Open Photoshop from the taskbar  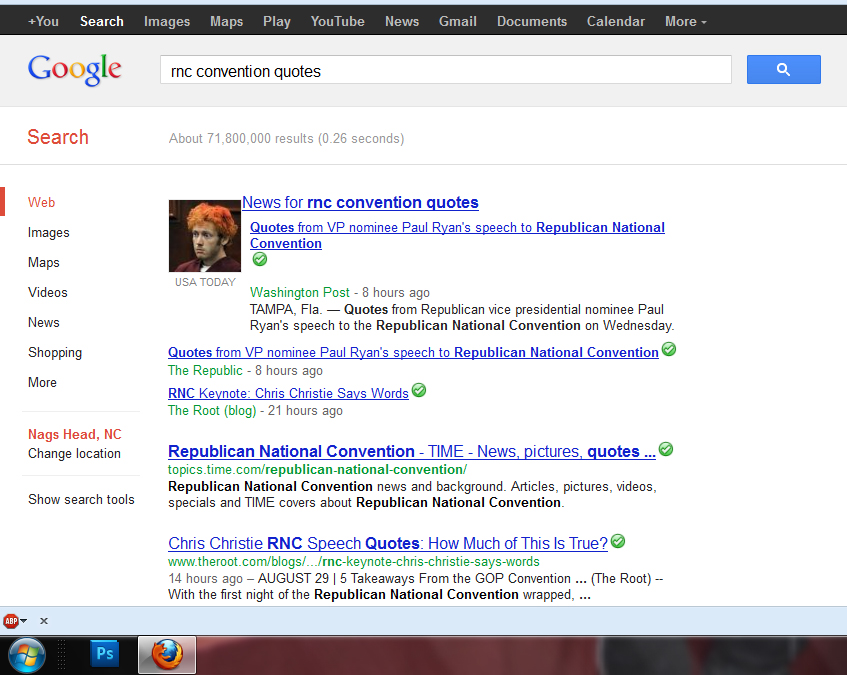[104, 654]
